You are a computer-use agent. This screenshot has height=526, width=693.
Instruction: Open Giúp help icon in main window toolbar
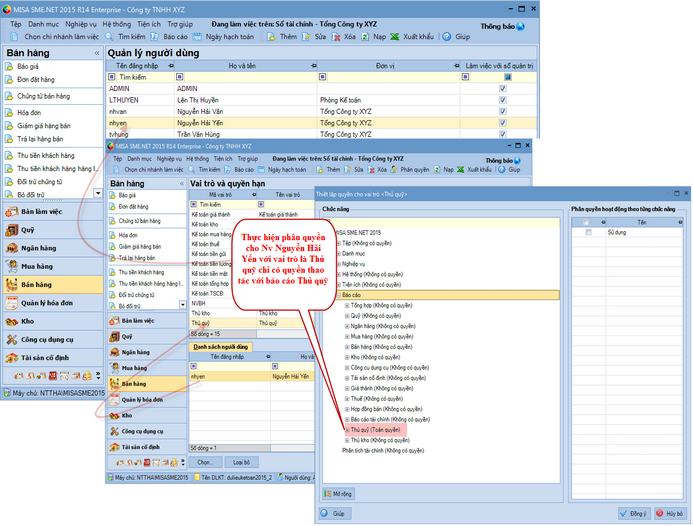(447, 37)
